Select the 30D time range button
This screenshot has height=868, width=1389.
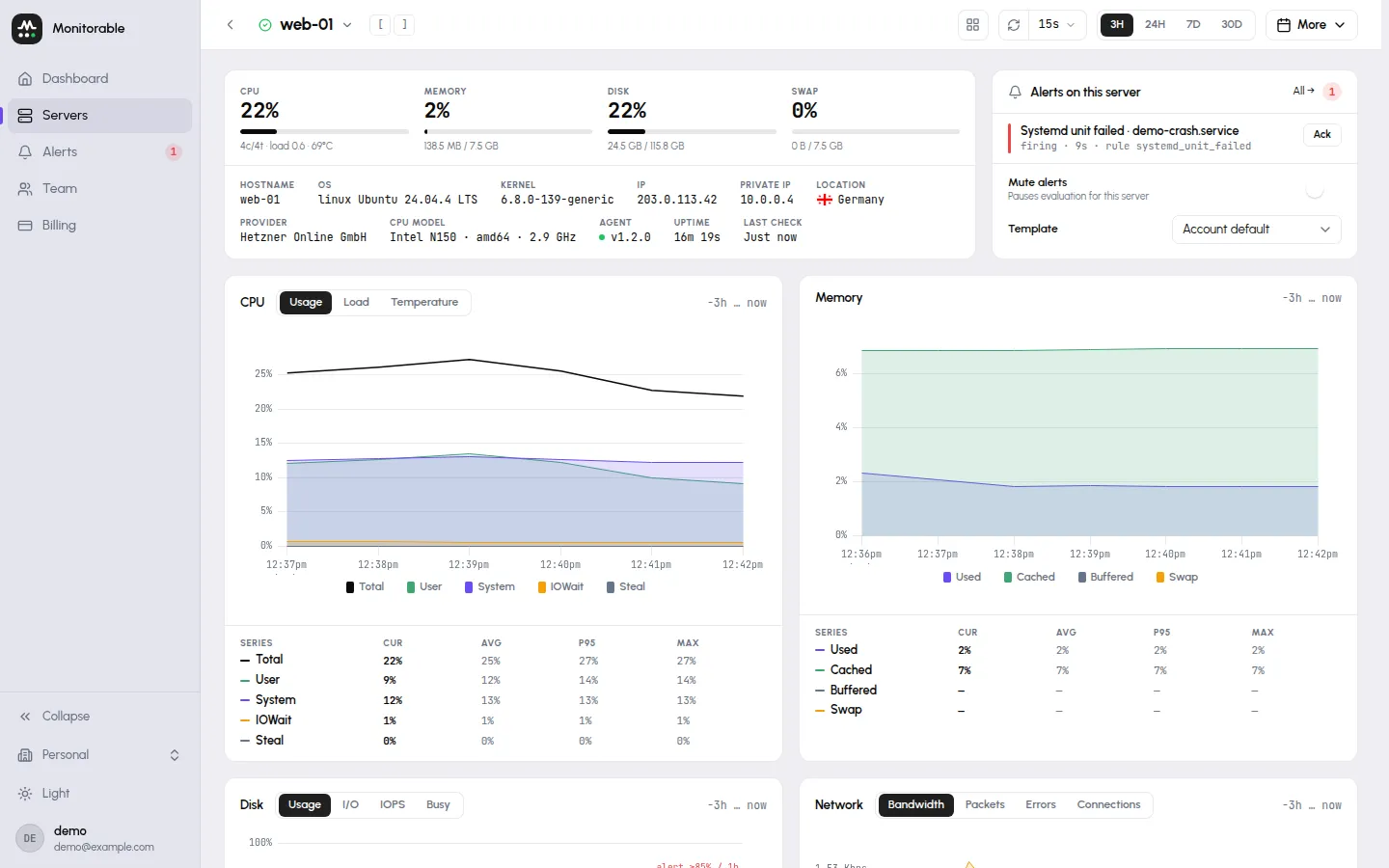pyautogui.click(x=1232, y=25)
